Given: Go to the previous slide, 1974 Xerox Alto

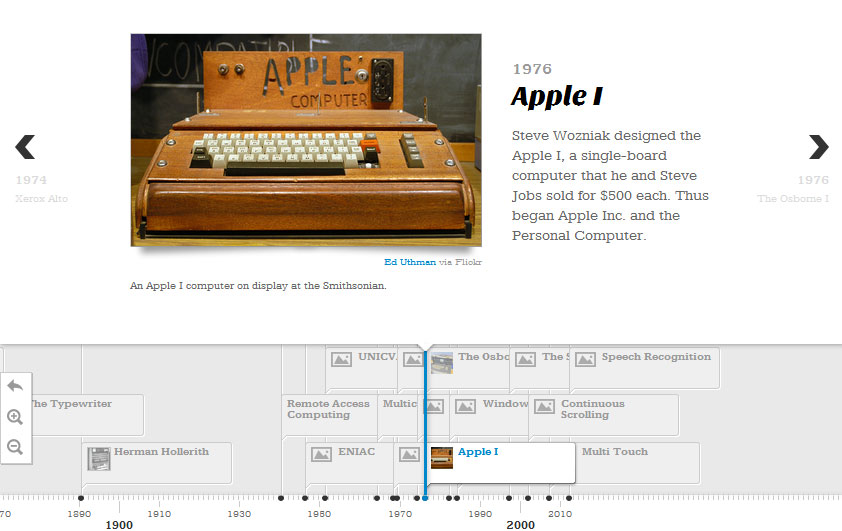Looking at the screenshot, I should (x=25, y=147).
